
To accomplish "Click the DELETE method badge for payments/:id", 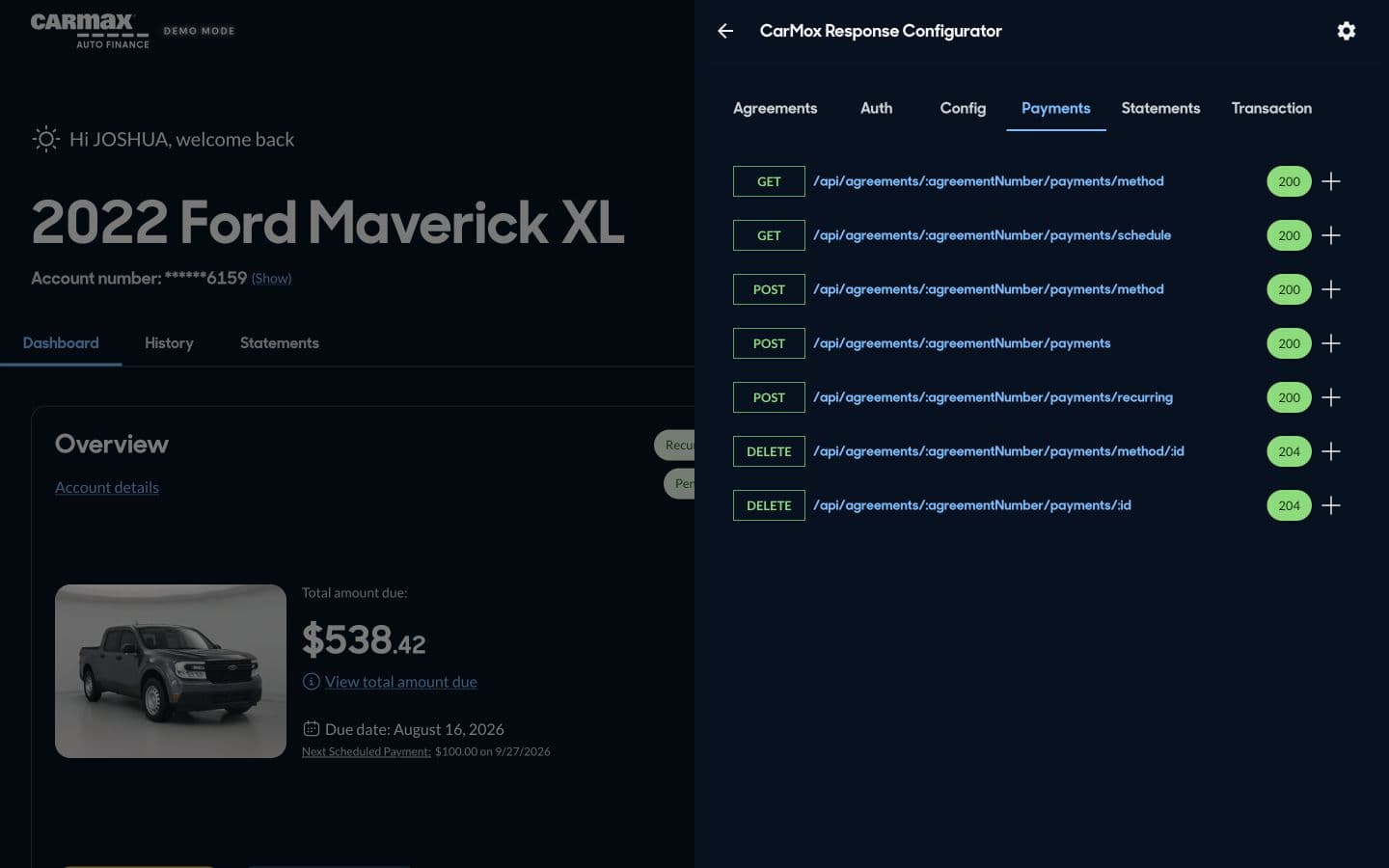I will click(769, 505).
